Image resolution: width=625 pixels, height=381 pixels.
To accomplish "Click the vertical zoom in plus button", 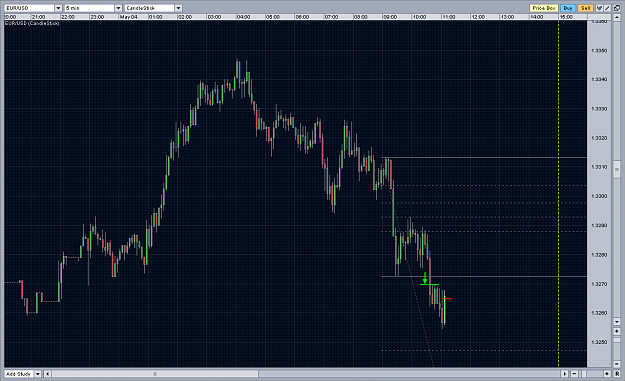I will coord(617,331).
